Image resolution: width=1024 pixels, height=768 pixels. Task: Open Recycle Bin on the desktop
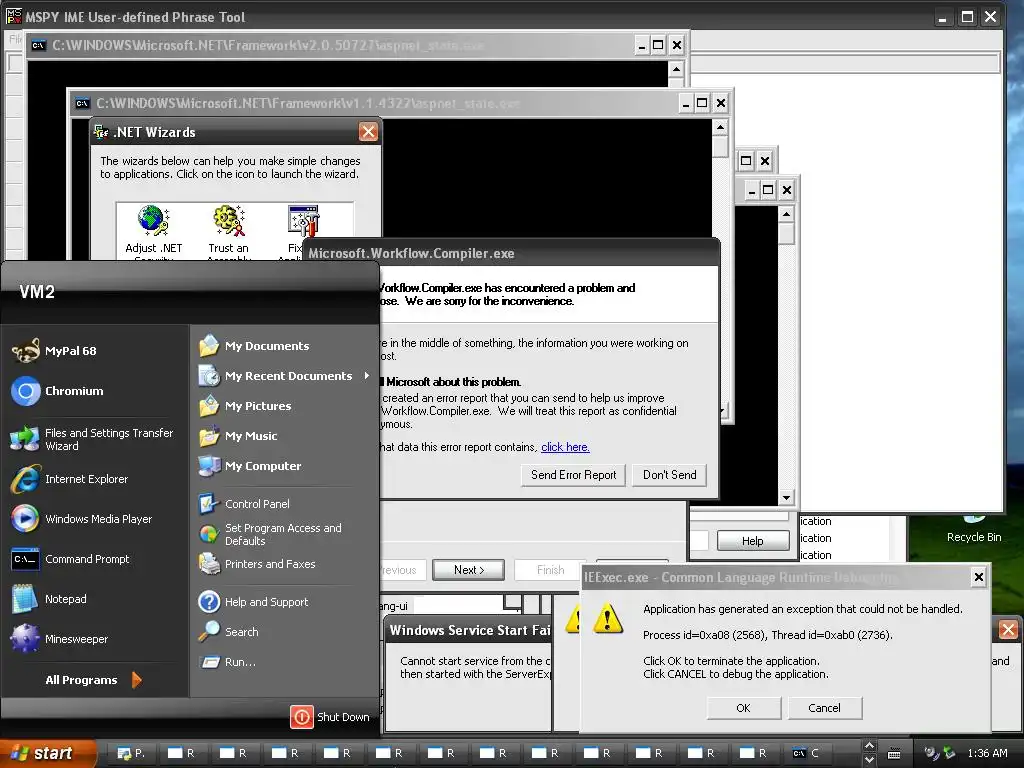974,529
